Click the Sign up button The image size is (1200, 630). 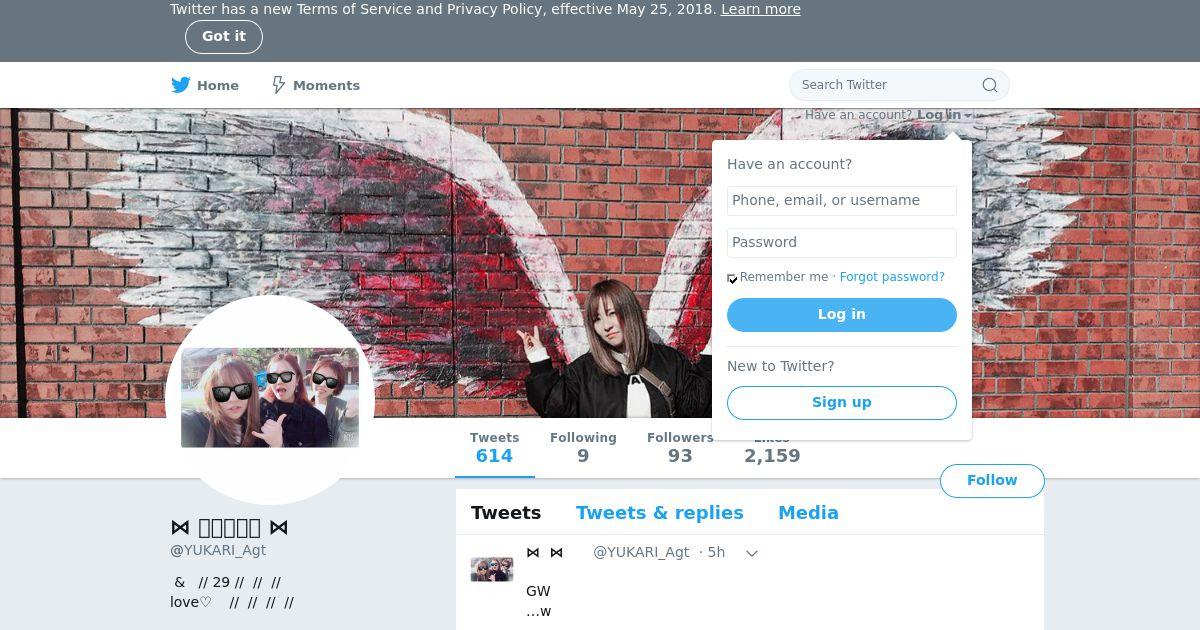[x=842, y=402]
